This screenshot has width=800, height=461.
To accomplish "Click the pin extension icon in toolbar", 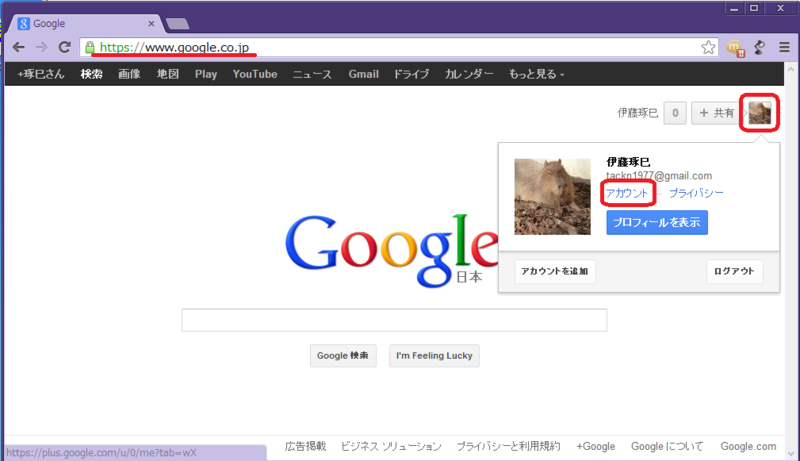I will click(x=760, y=47).
